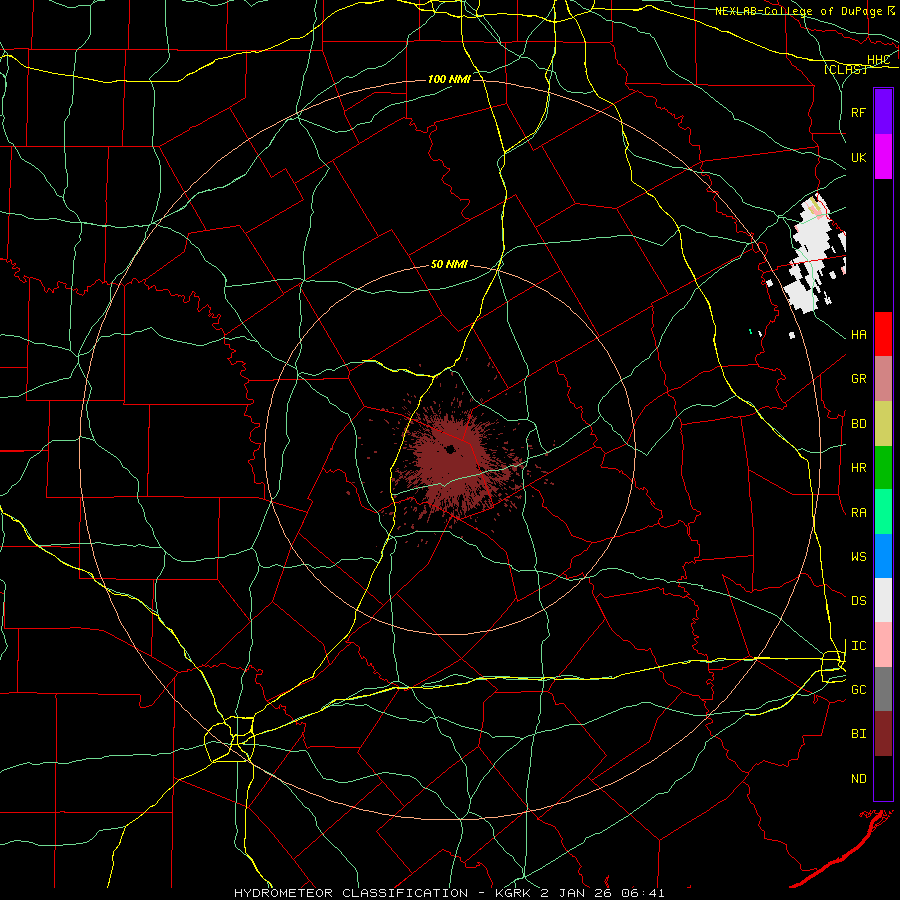Select the GR graupel color swatch

pos(883,379)
